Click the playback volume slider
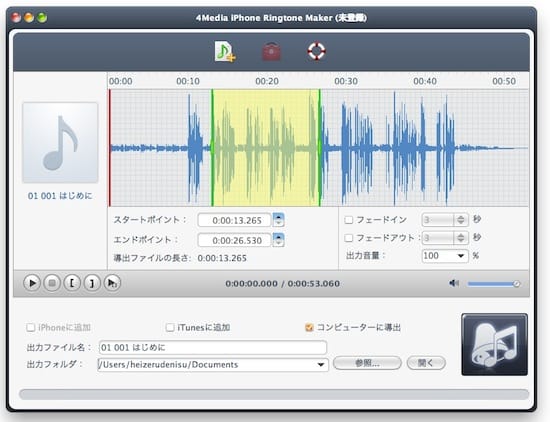 (x=494, y=284)
